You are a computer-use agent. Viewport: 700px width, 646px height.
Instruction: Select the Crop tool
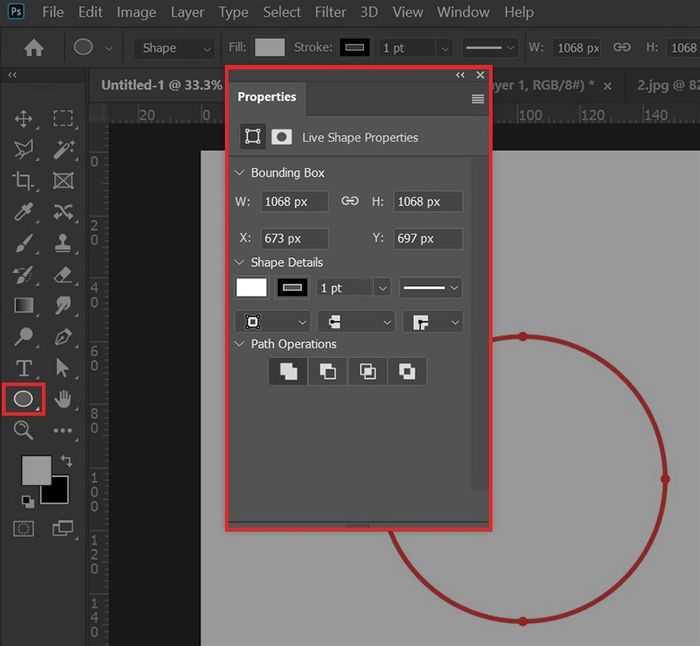[x=23, y=181]
